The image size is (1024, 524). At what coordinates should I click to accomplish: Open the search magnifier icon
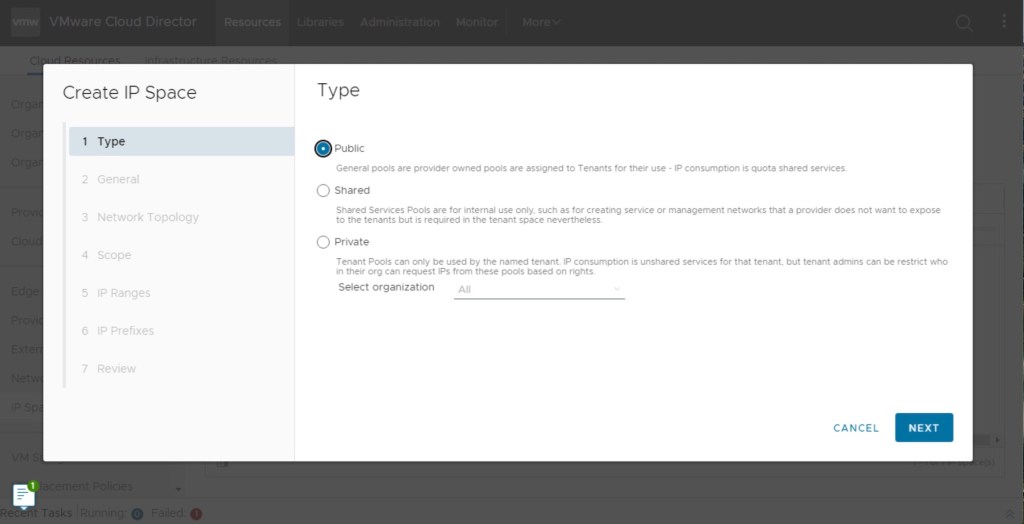coord(963,23)
